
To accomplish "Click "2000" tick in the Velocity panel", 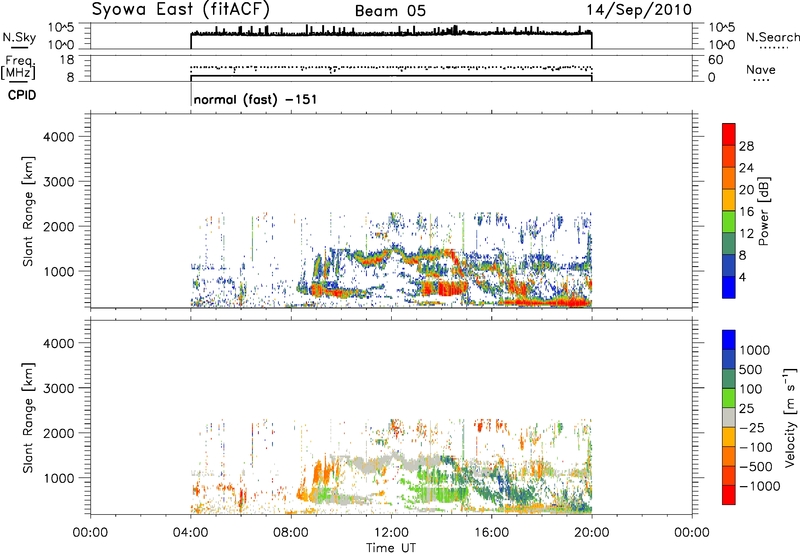I will click(58, 433).
